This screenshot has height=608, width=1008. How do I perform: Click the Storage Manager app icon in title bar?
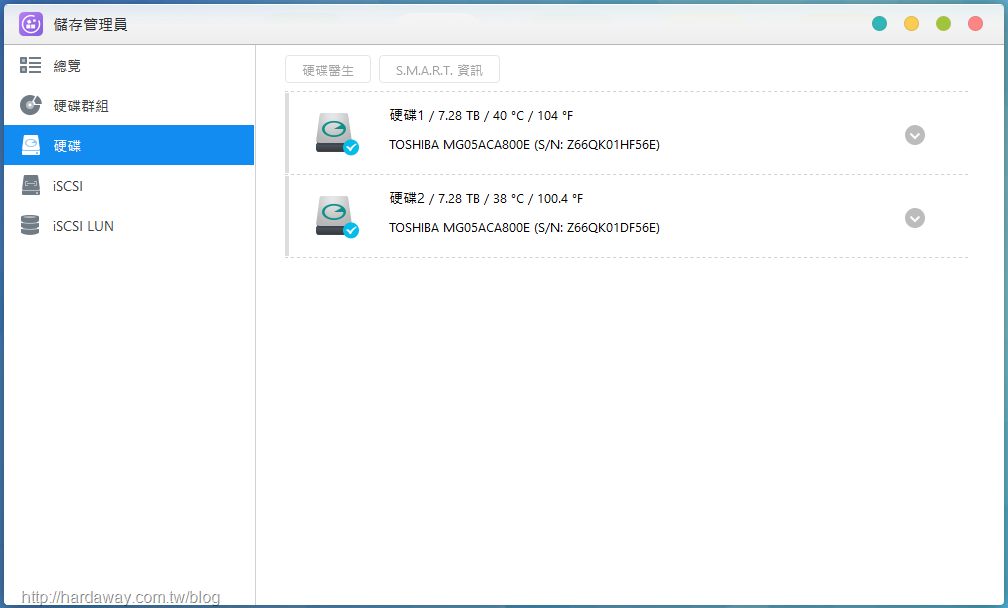tap(31, 24)
